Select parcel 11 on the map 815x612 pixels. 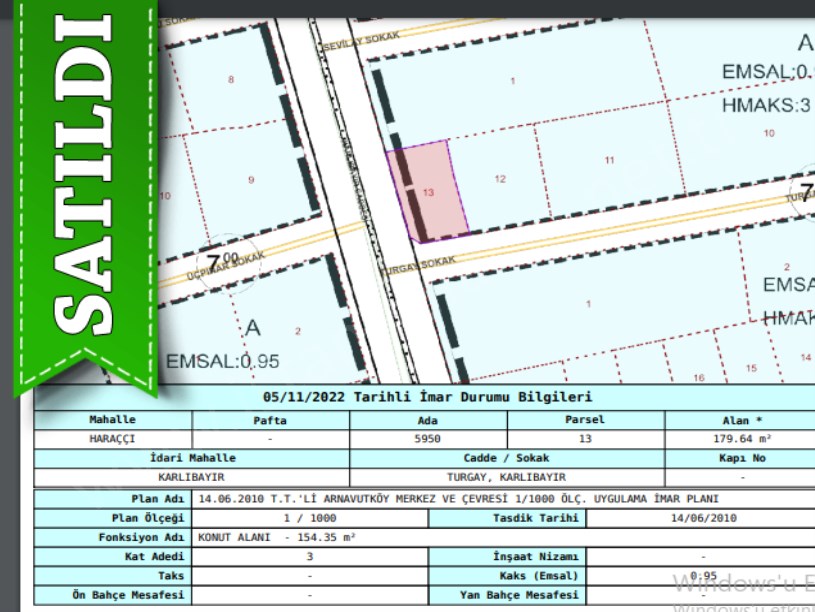[609, 160]
